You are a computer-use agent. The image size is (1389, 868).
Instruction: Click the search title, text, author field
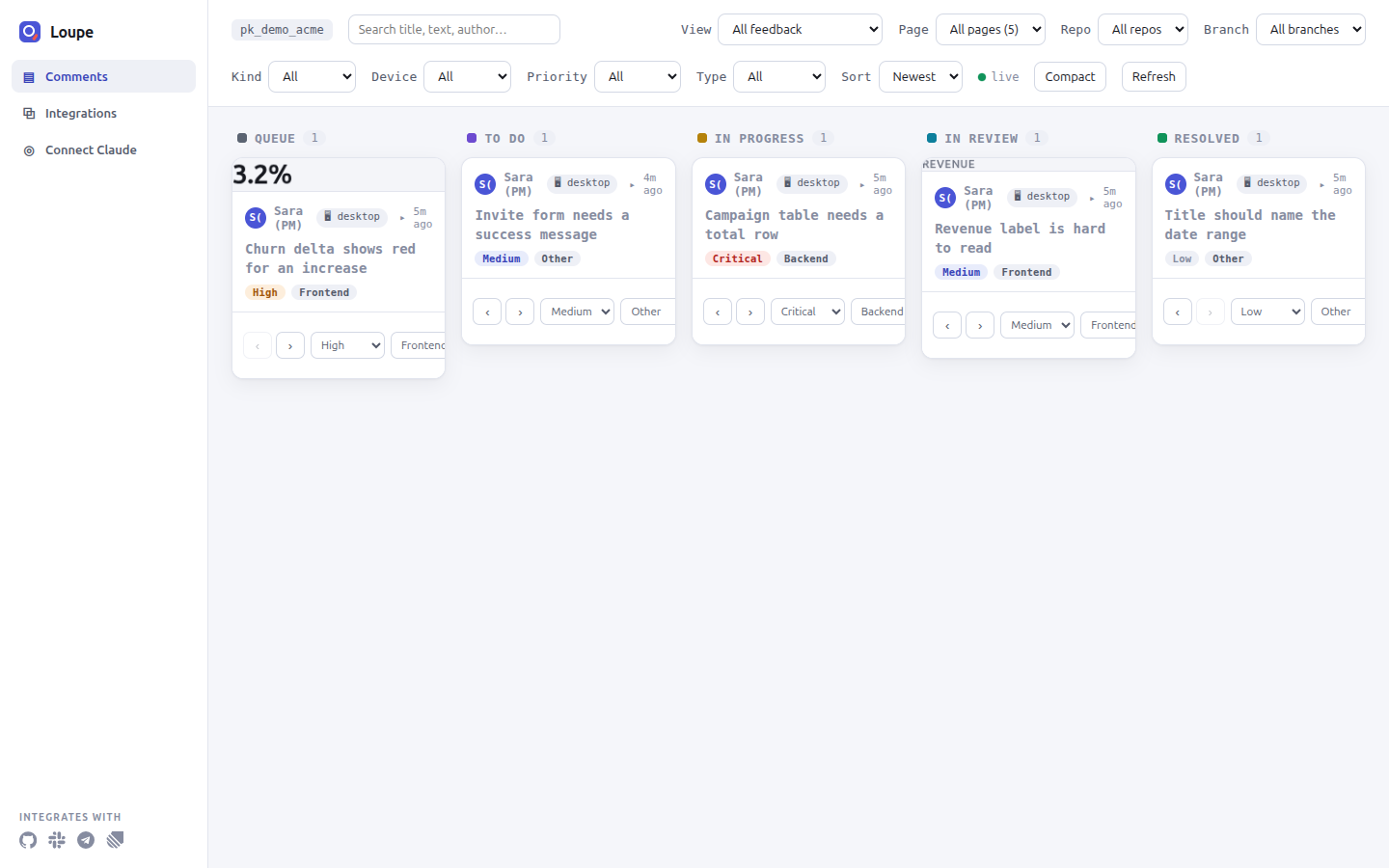click(454, 29)
